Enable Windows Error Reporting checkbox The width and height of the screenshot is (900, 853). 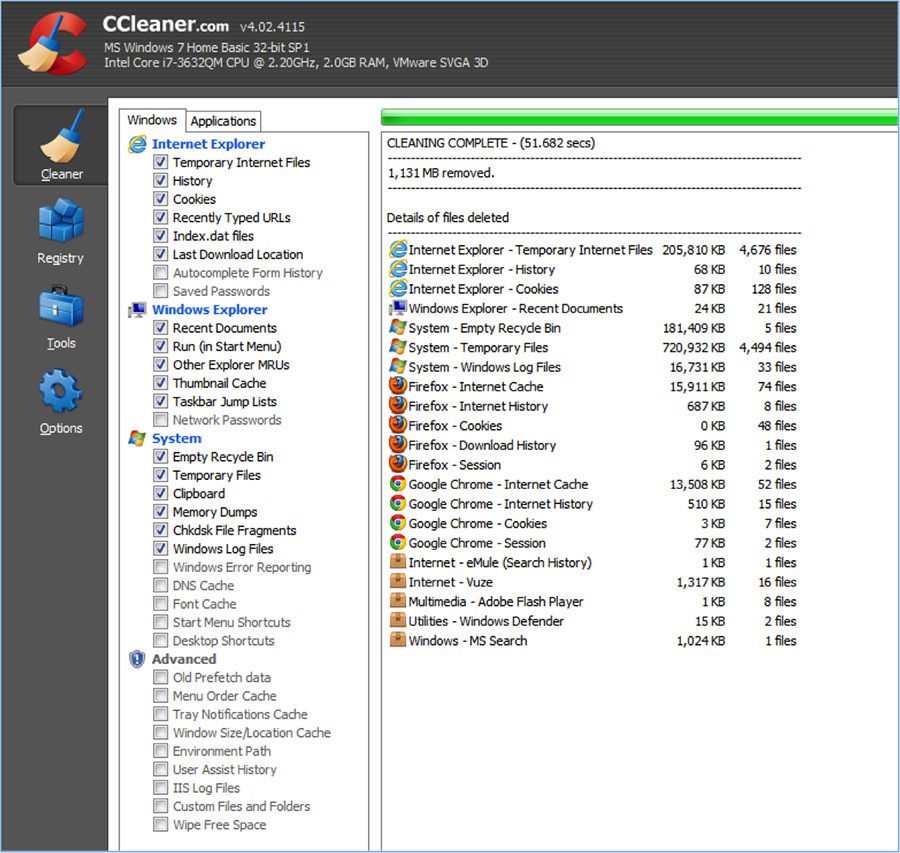tap(161, 567)
